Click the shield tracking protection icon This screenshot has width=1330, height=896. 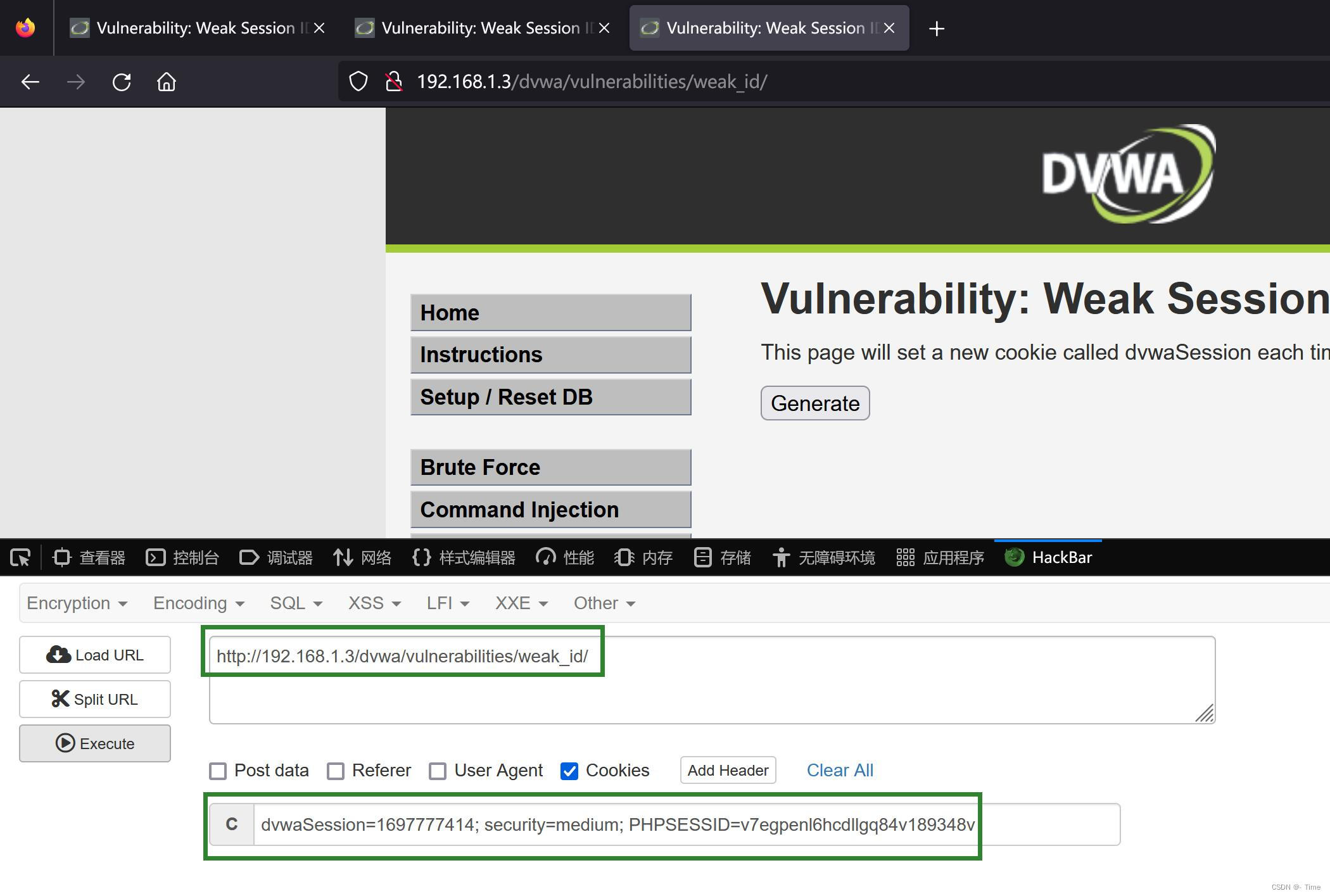tap(358, 82)
